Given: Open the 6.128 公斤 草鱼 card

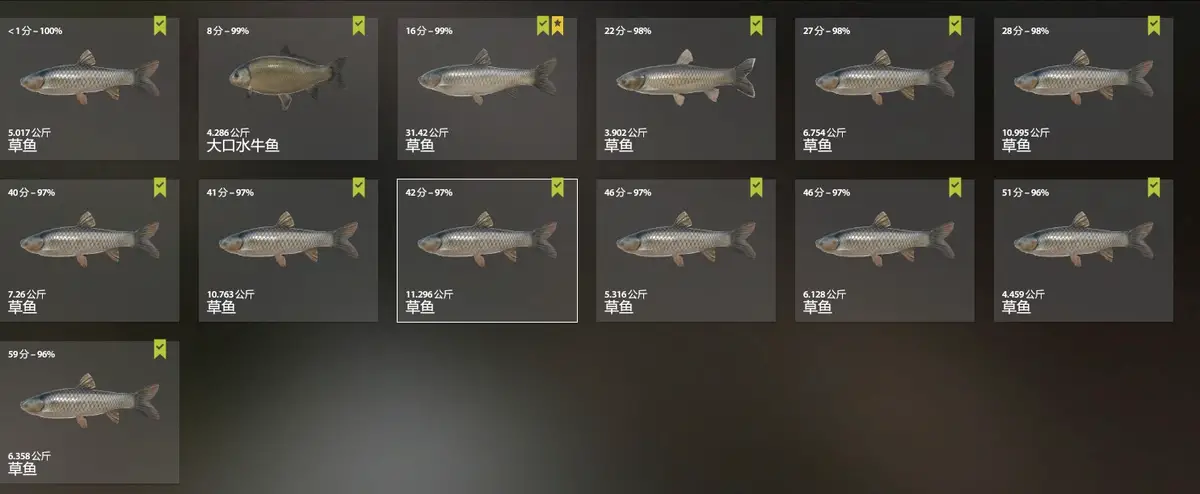Looking at the screenshot, I should coord(885,251).
